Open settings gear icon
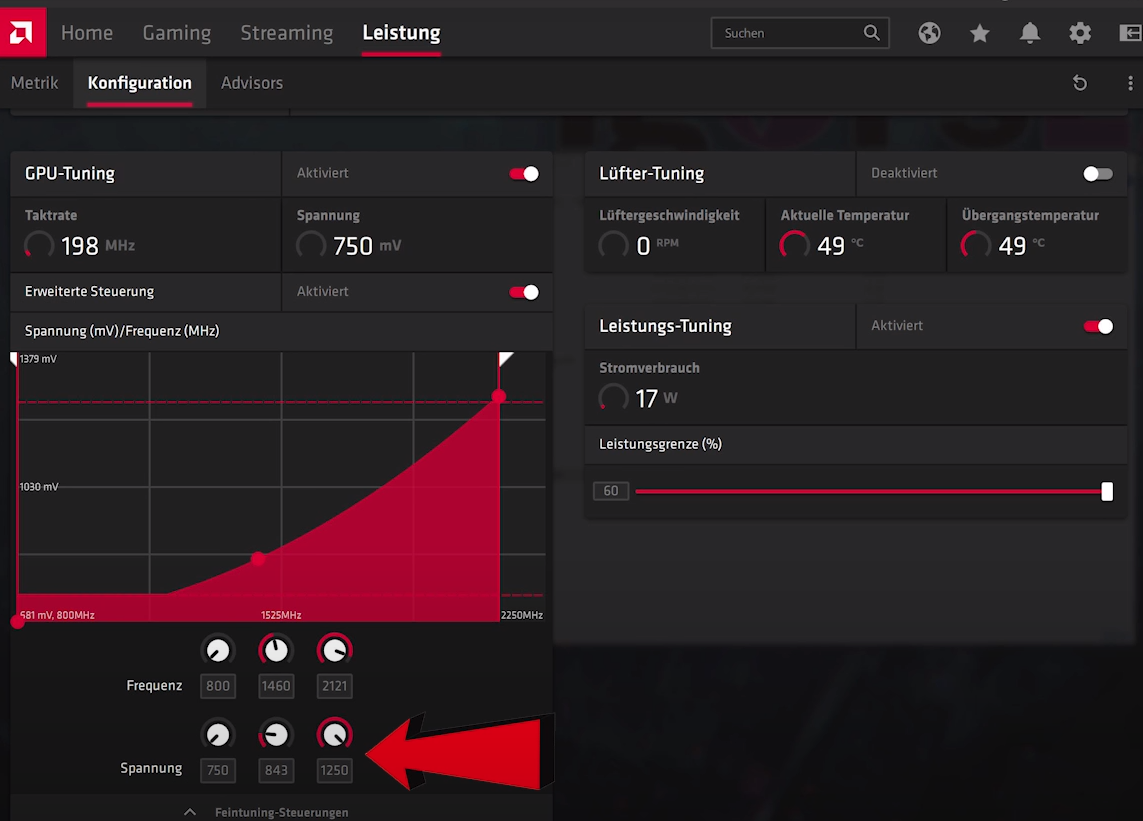Viewport: 1143px width, 821px height. pyautogui.click(x=1080, y=33)
